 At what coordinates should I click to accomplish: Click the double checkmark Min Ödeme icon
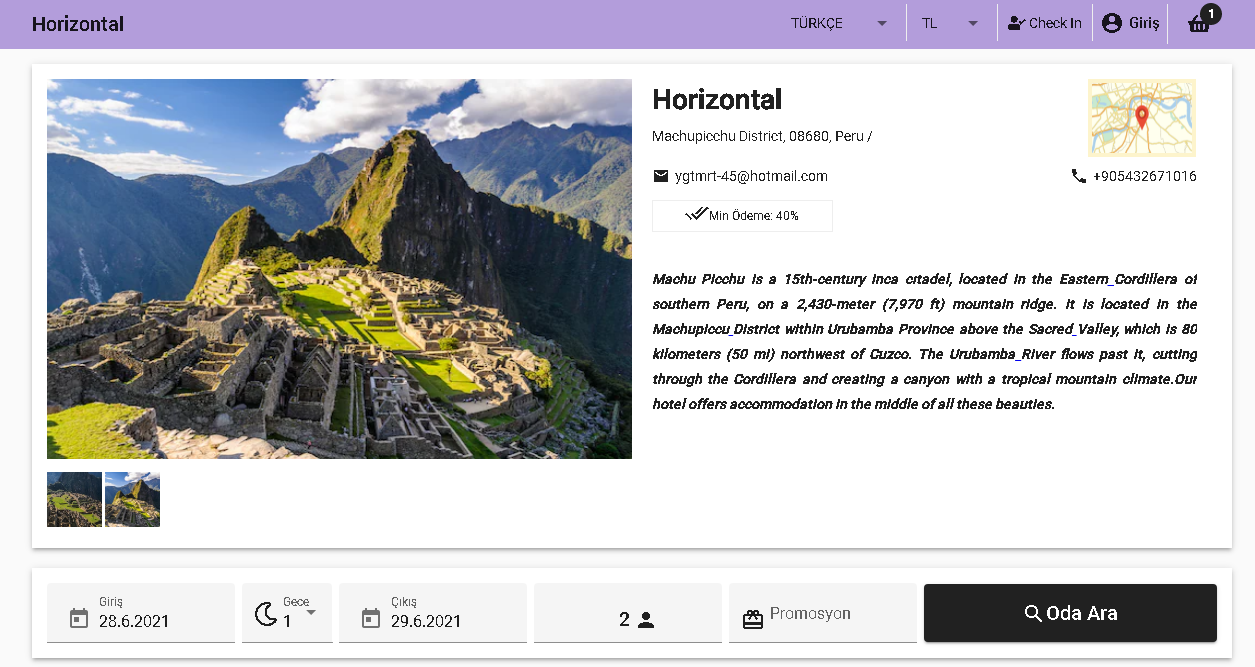click(x=696, y=214)
